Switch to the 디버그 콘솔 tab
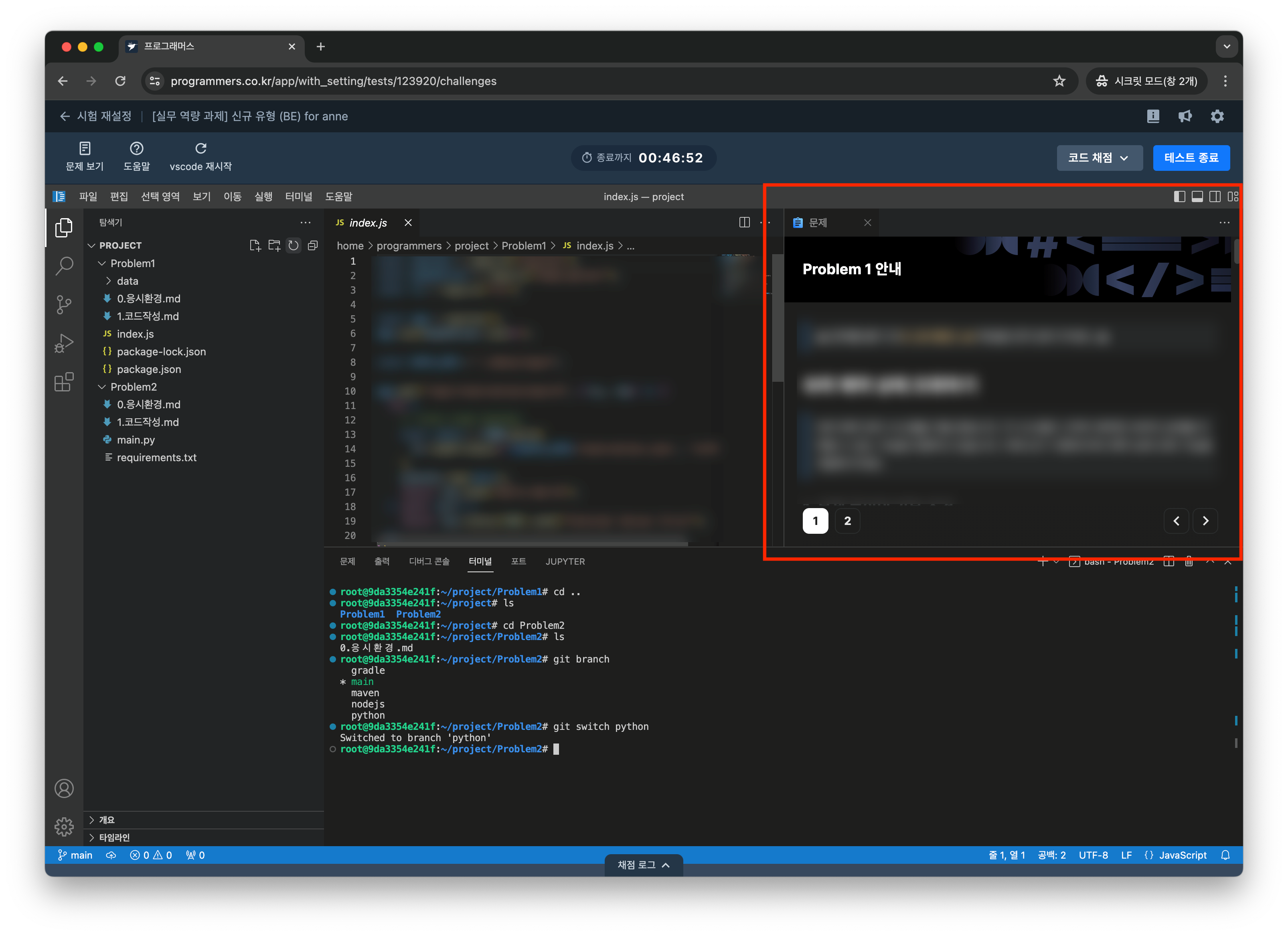Screen dimensions: 1288x936 coord(429,562)
